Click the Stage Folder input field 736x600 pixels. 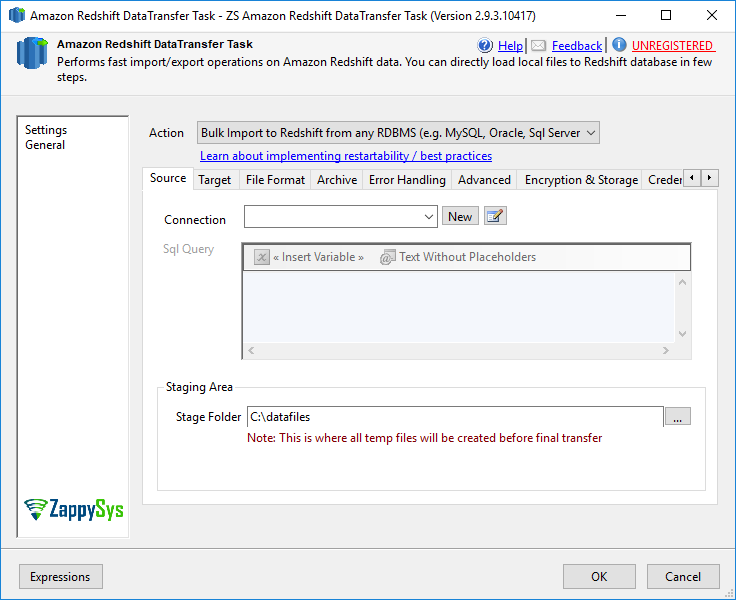tap(455, 416)
